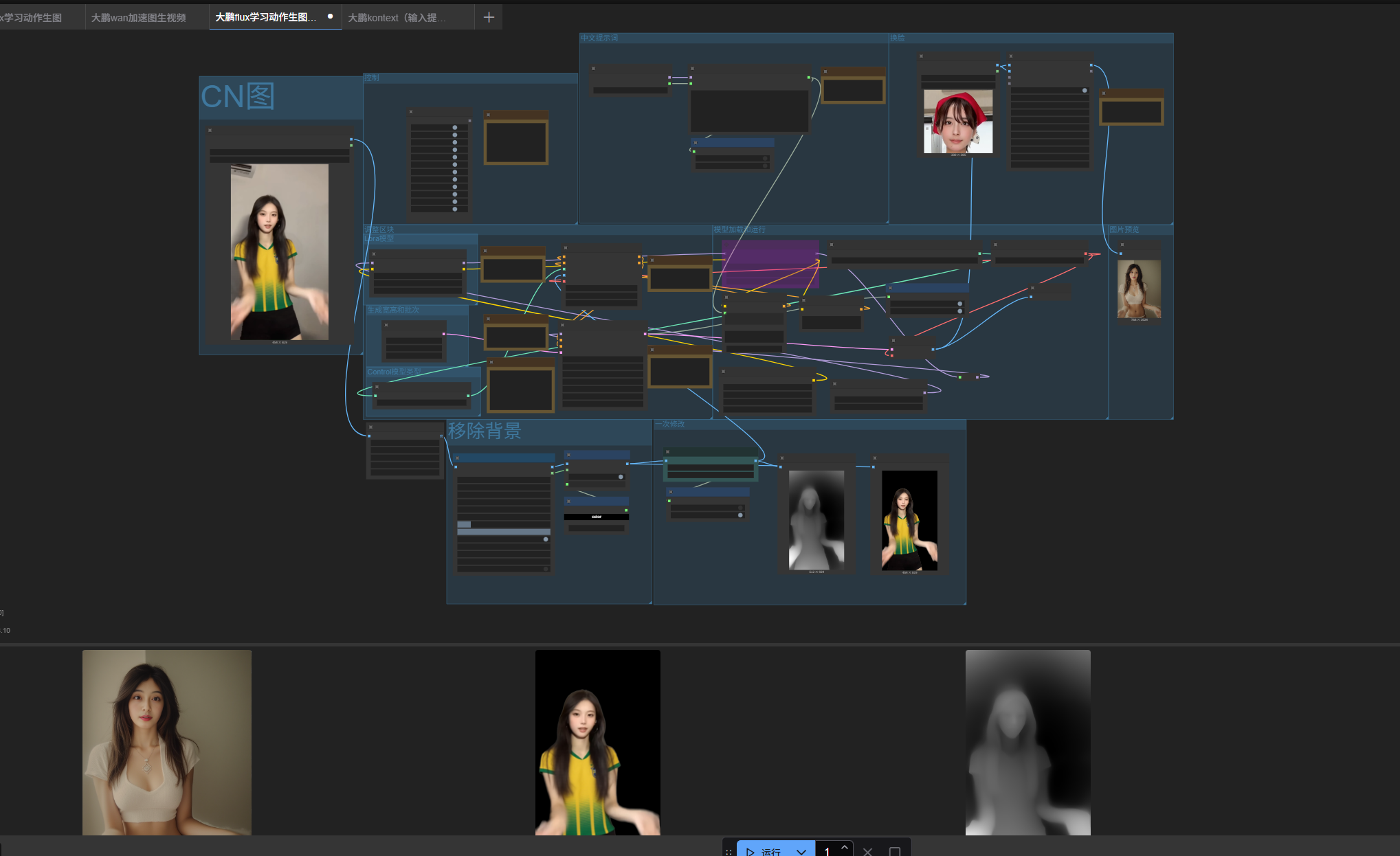The height and width of the screenshot is (856, 1400).
Task: Add a new workflow tab with plus icon
Action: point(489,17)
